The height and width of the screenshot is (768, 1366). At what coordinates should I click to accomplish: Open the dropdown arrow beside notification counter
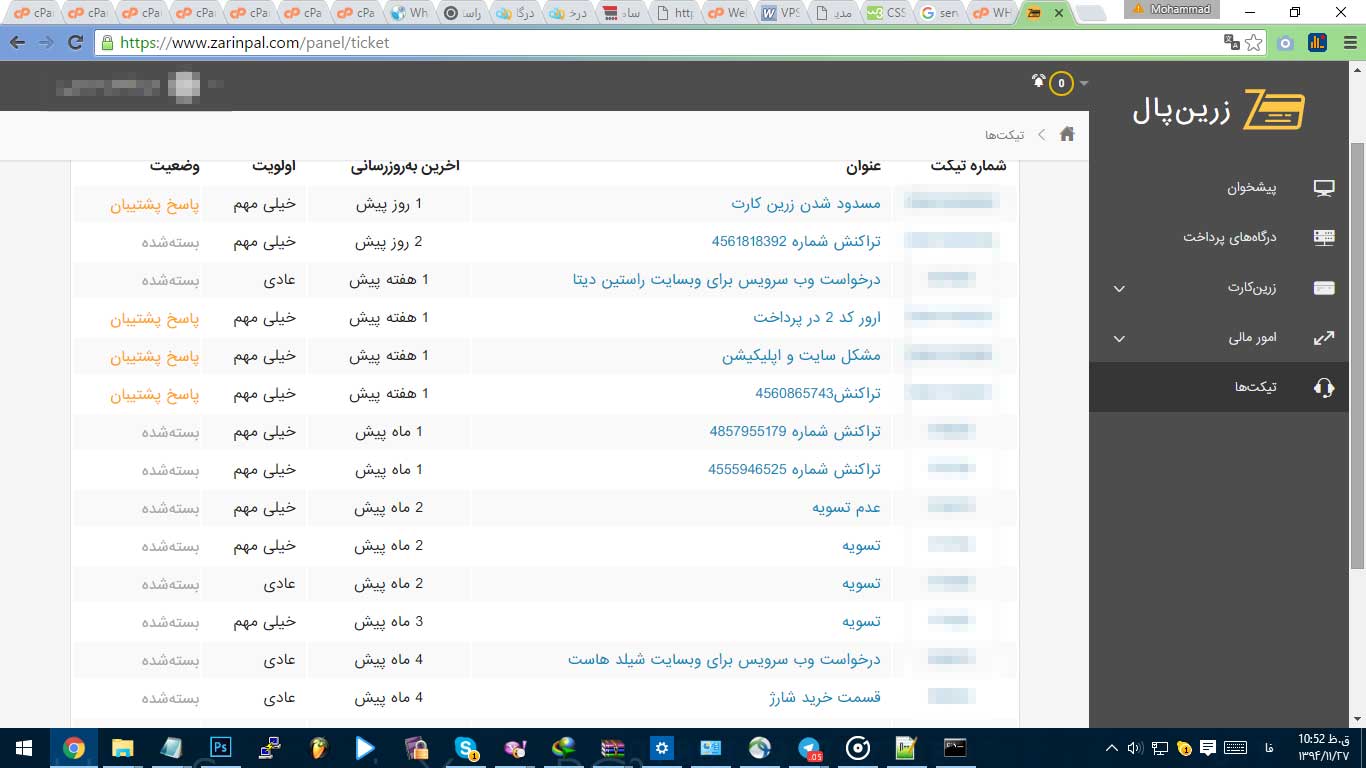point(1084,83)
